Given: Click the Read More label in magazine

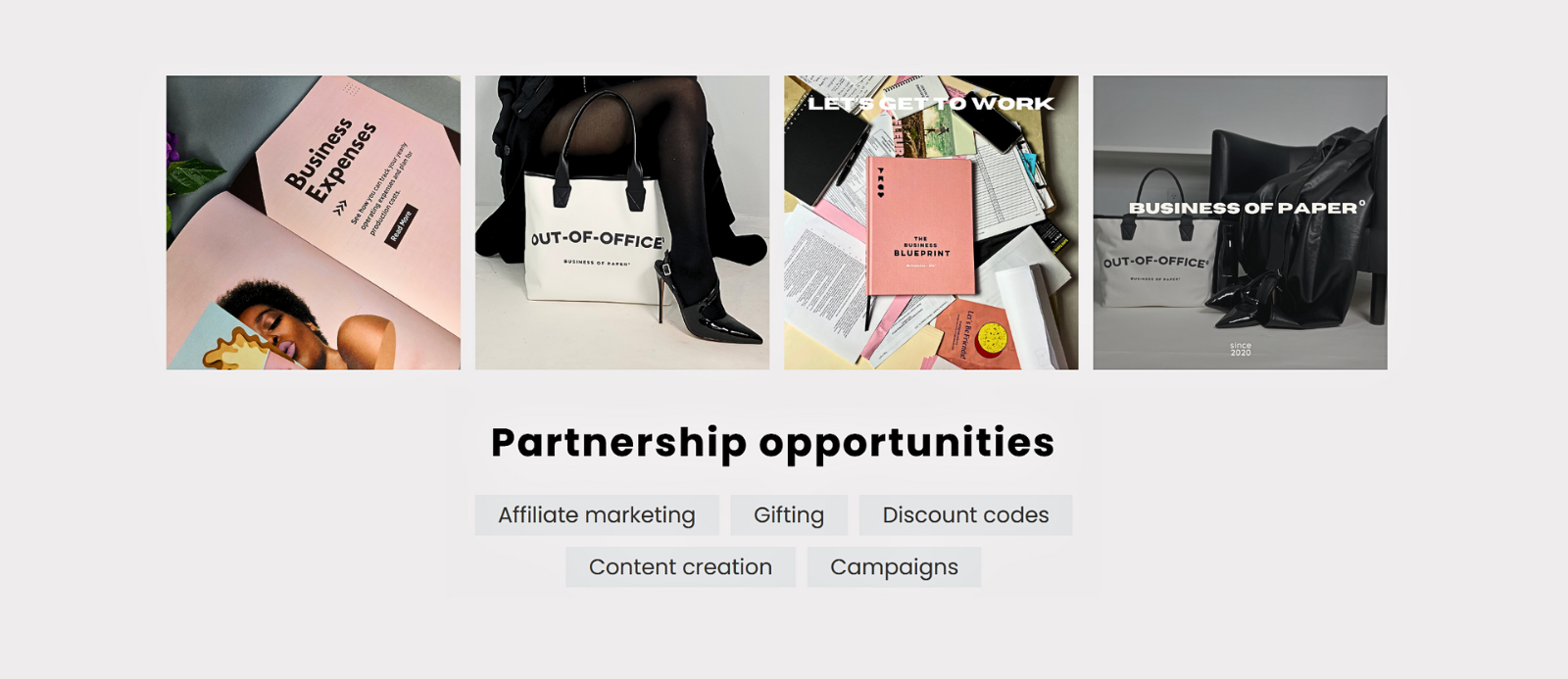Looking at the screenshot, I should (401, 226).
